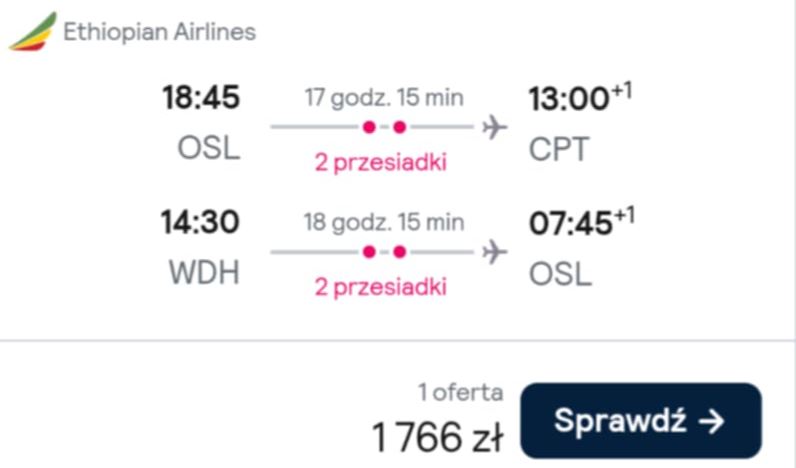The height and width of the screenshot is (468, 796).
Task: Click the return flight airplane icon
Action: point(494,252)
